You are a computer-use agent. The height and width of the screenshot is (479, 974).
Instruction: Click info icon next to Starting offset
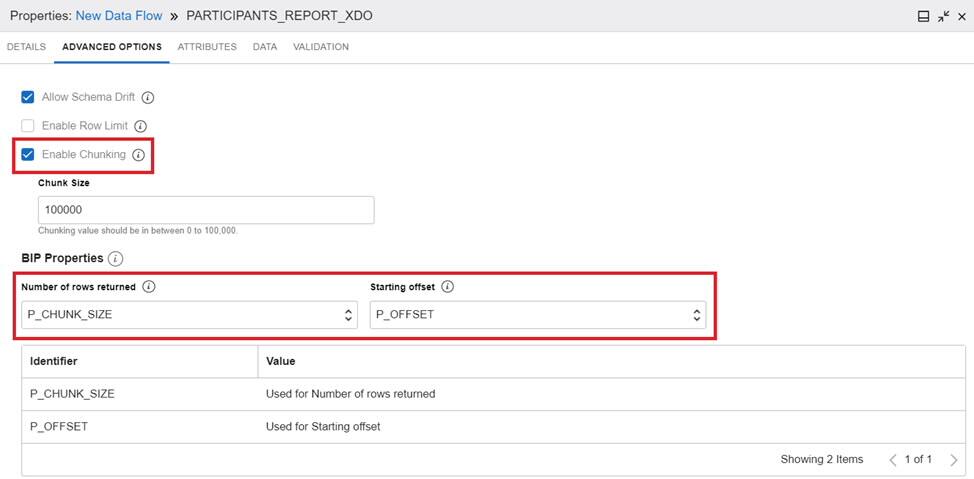pyautogui.click(x=447, y=287)
